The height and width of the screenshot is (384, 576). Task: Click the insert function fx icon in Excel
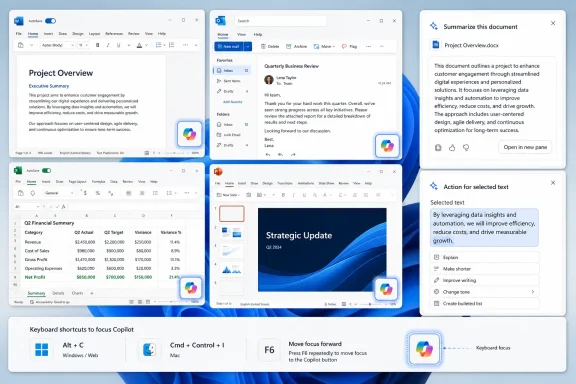(x=63, y=207)
